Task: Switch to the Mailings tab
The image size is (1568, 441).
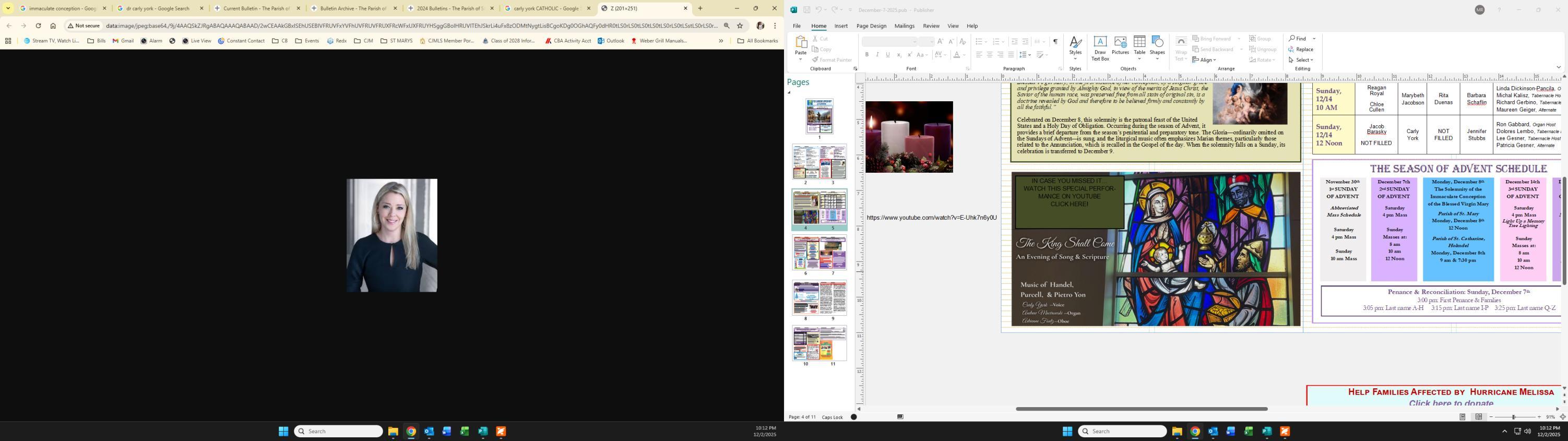Action: point(905,26)
